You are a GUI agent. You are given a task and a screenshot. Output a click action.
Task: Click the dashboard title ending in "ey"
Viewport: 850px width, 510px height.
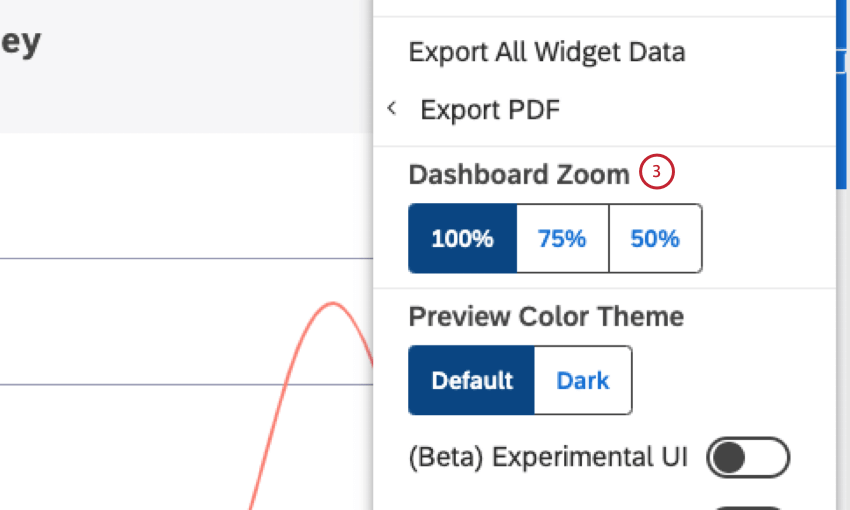tap(20, 43)
